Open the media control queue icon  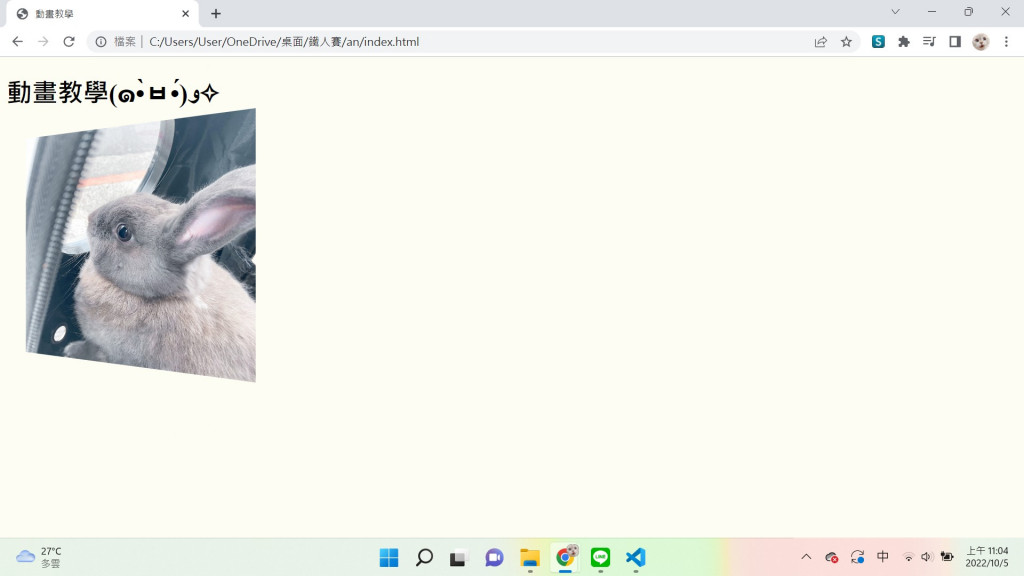(x=929, y=42)
